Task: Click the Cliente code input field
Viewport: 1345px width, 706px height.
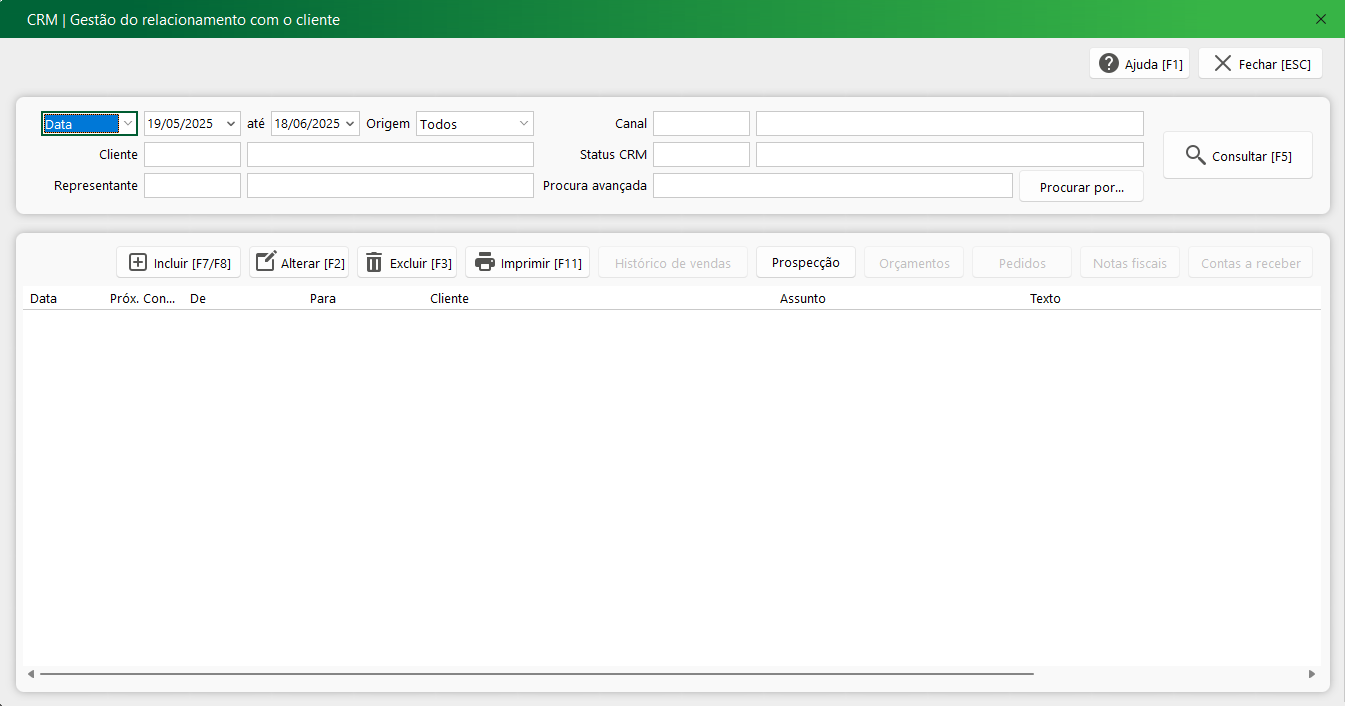Action: point(192,155)
